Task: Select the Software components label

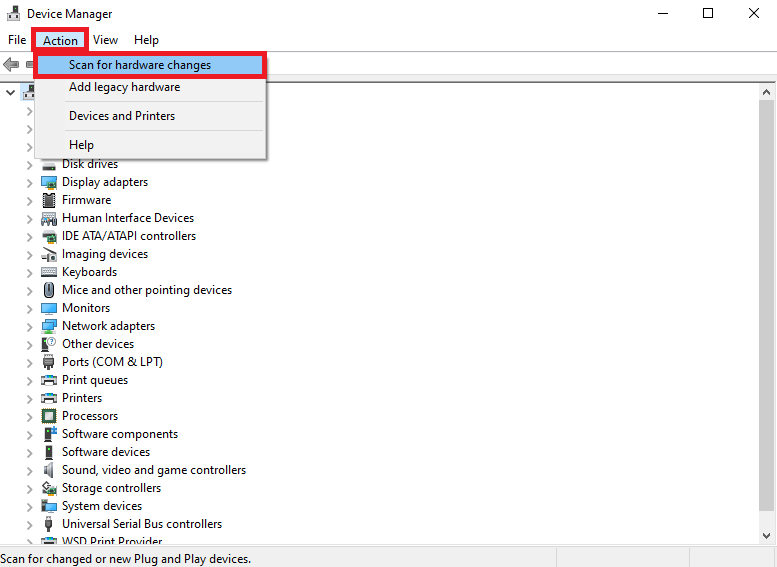Action: pyautogui.click(x=120, y=434)
